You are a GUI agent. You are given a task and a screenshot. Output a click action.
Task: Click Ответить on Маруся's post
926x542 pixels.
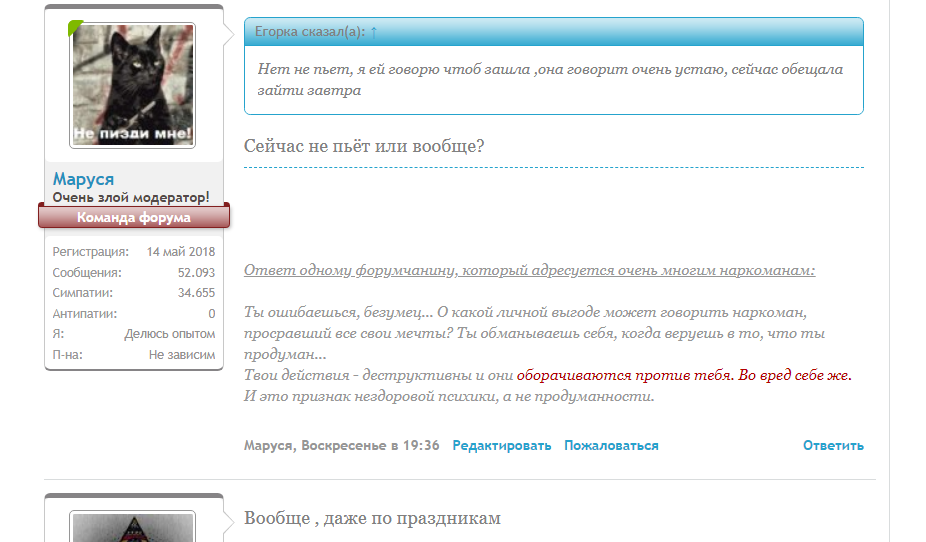pyautogui.click(x=833, y=446)
